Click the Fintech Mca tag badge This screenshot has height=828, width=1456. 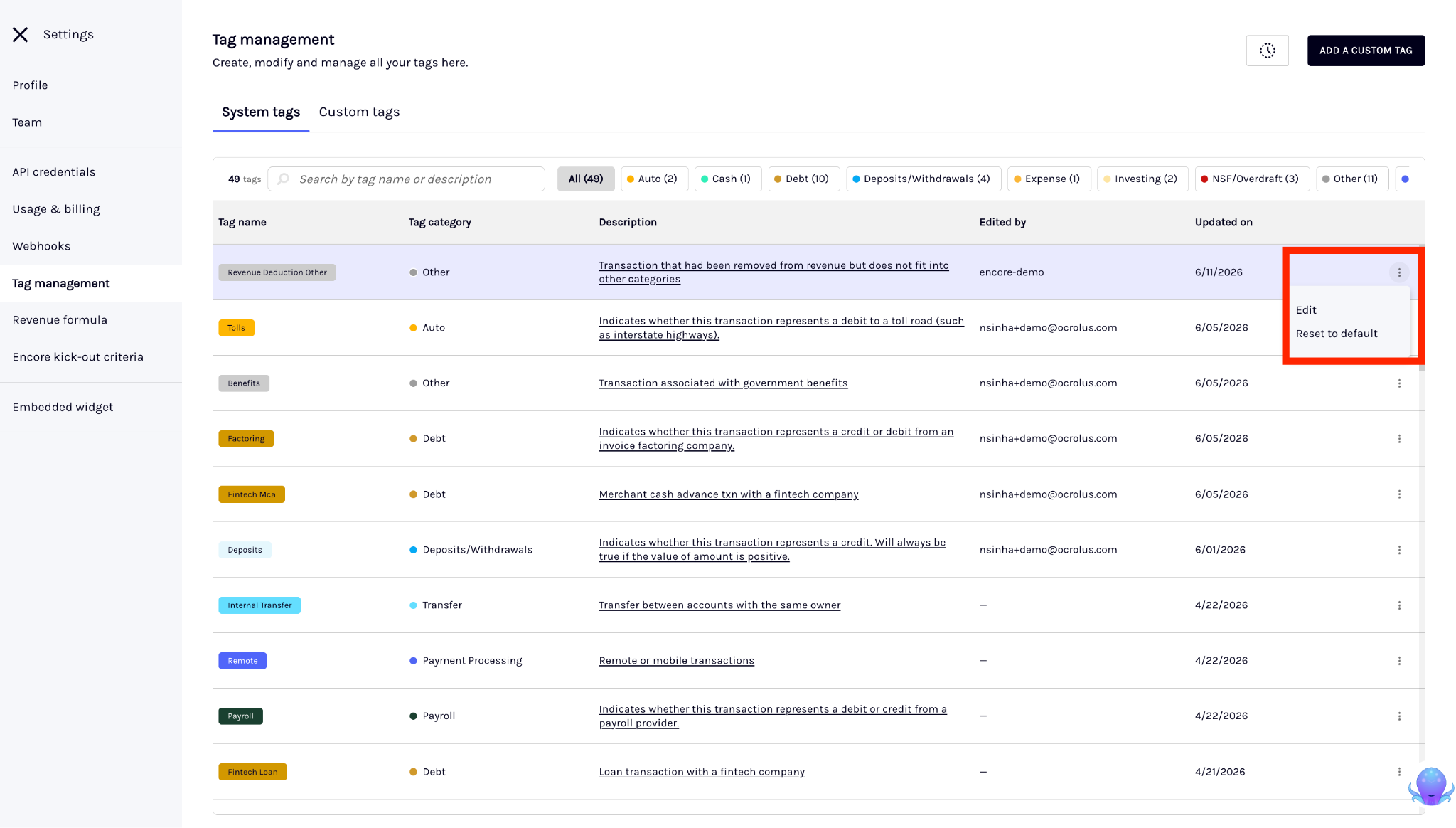(x=252, y=494)
